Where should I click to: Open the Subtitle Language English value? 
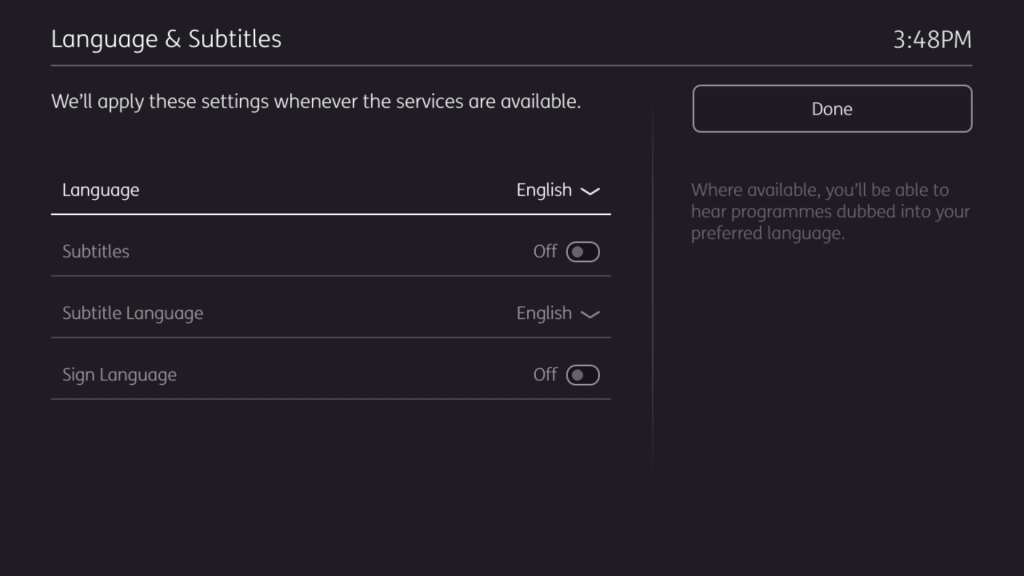point(544,314)
